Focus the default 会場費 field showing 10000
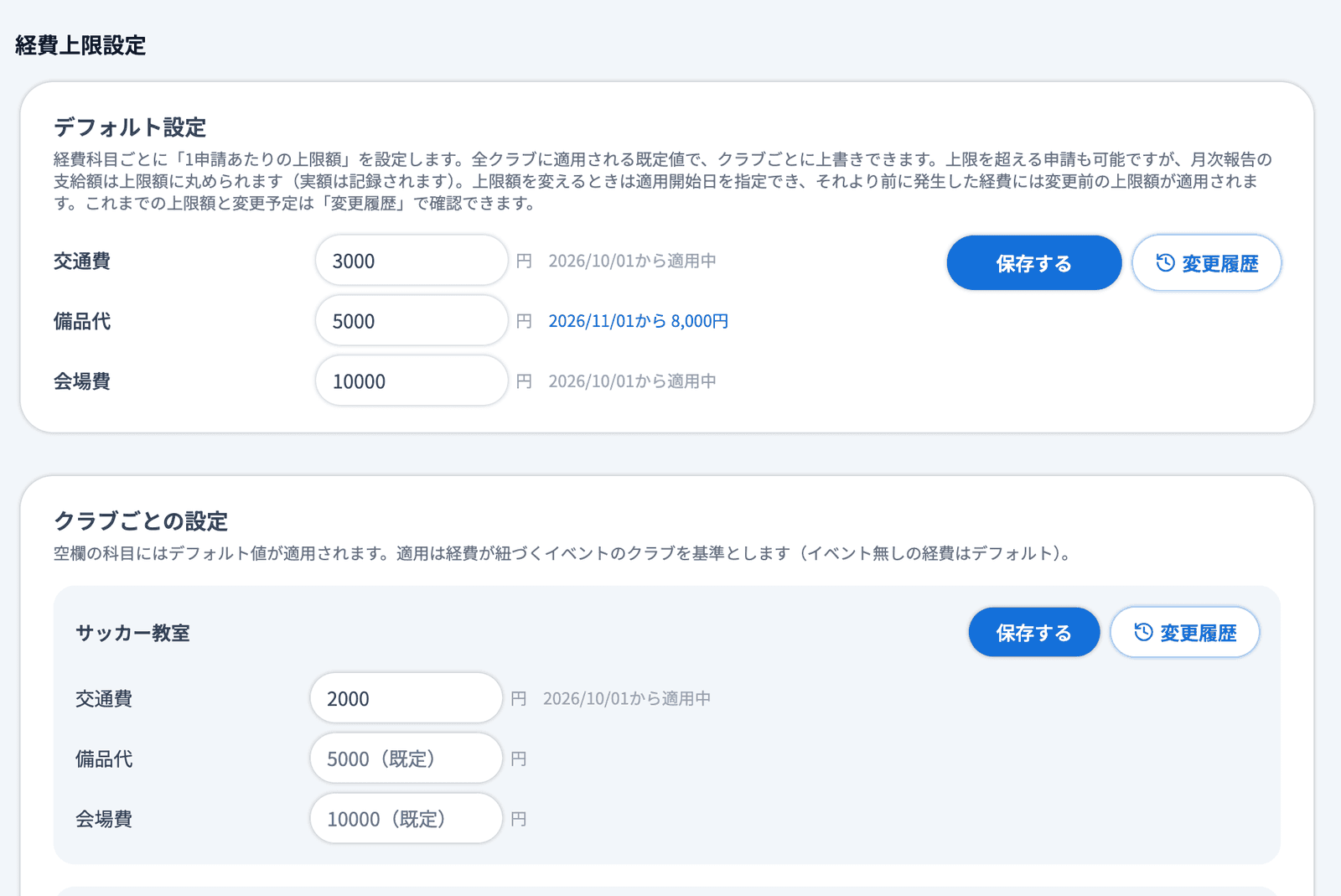 click(412, 381)
